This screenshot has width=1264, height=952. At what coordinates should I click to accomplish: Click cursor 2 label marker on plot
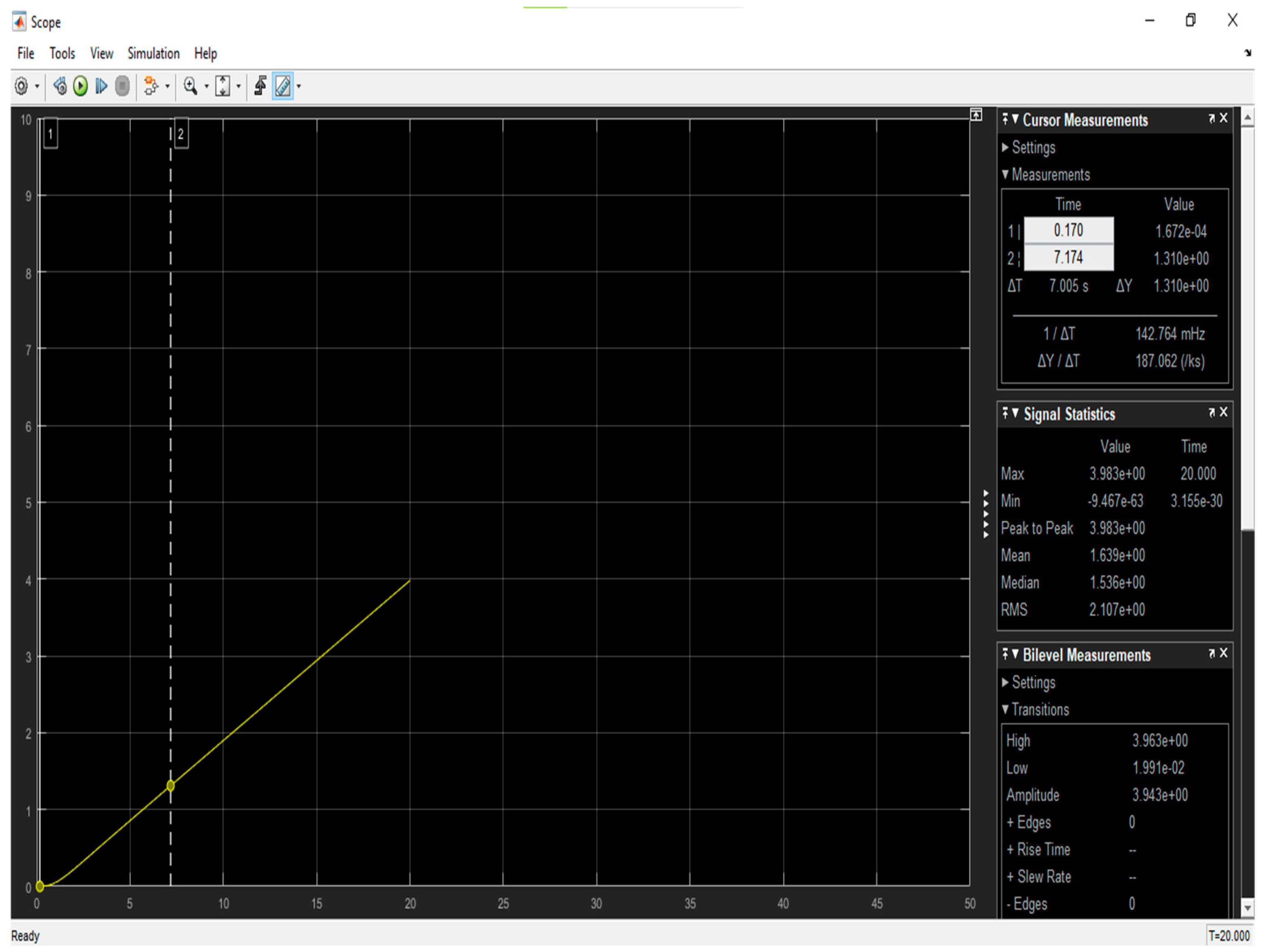pyautogui.click(x=181, y=134)
